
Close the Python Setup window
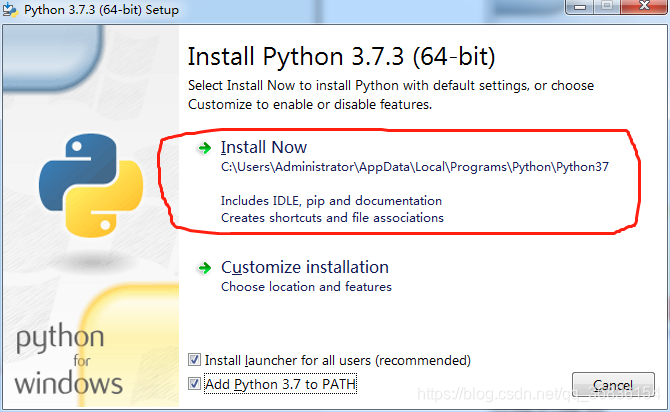[644, 7]
